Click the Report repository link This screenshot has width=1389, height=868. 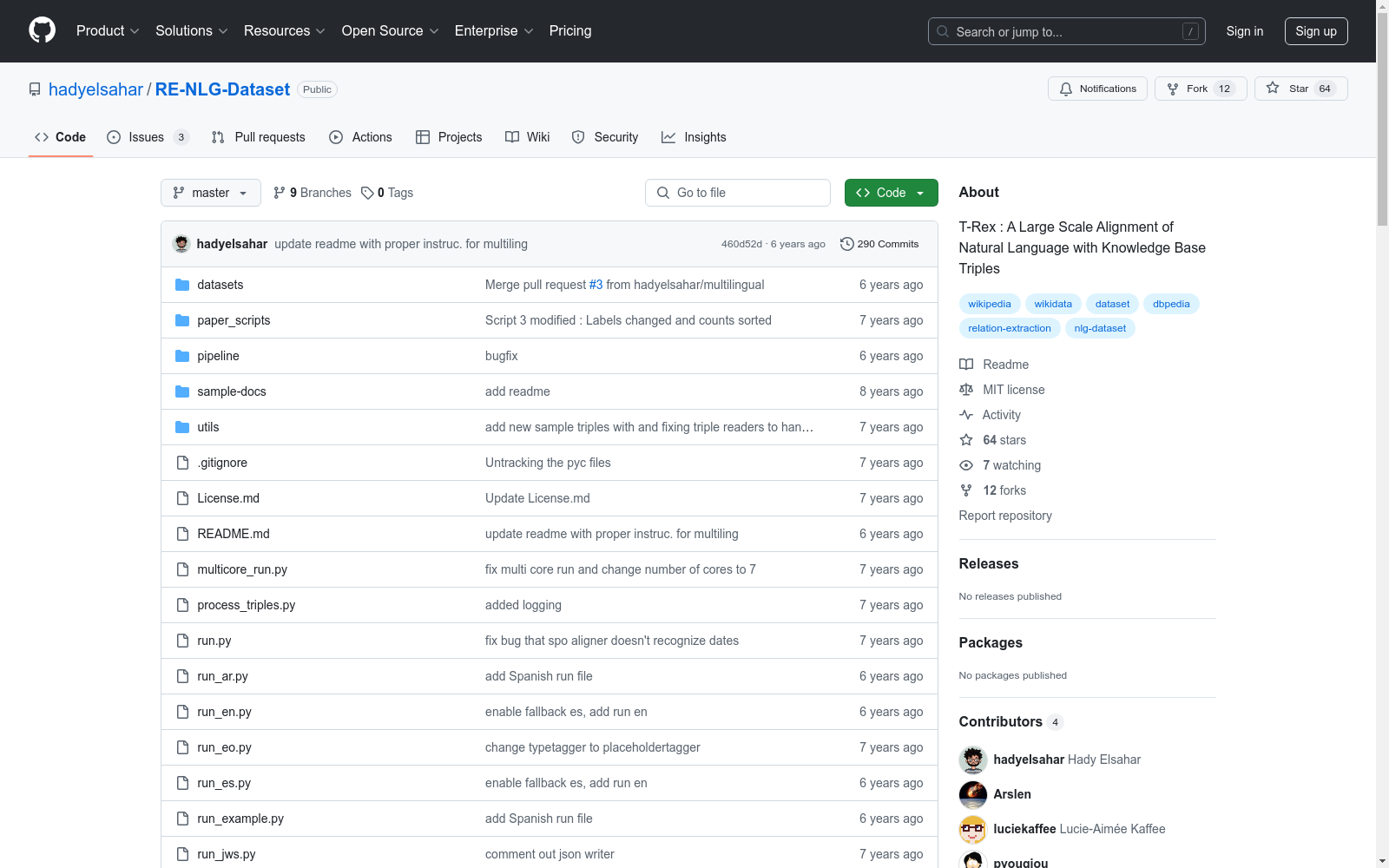point(1005,516)
